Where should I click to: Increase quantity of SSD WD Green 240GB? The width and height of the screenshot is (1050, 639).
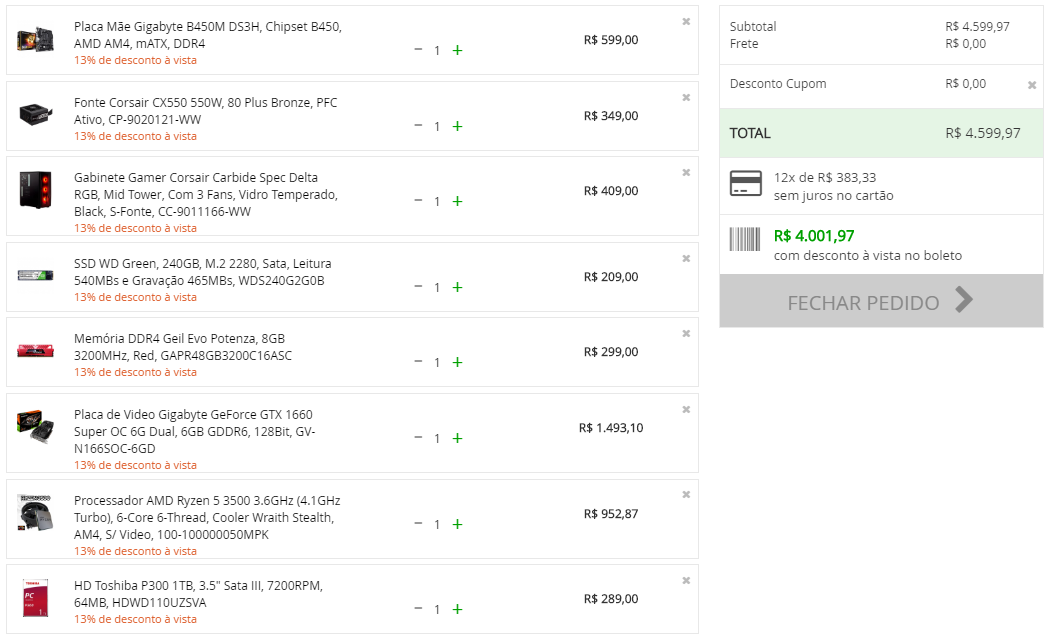[x=457, y=287]
